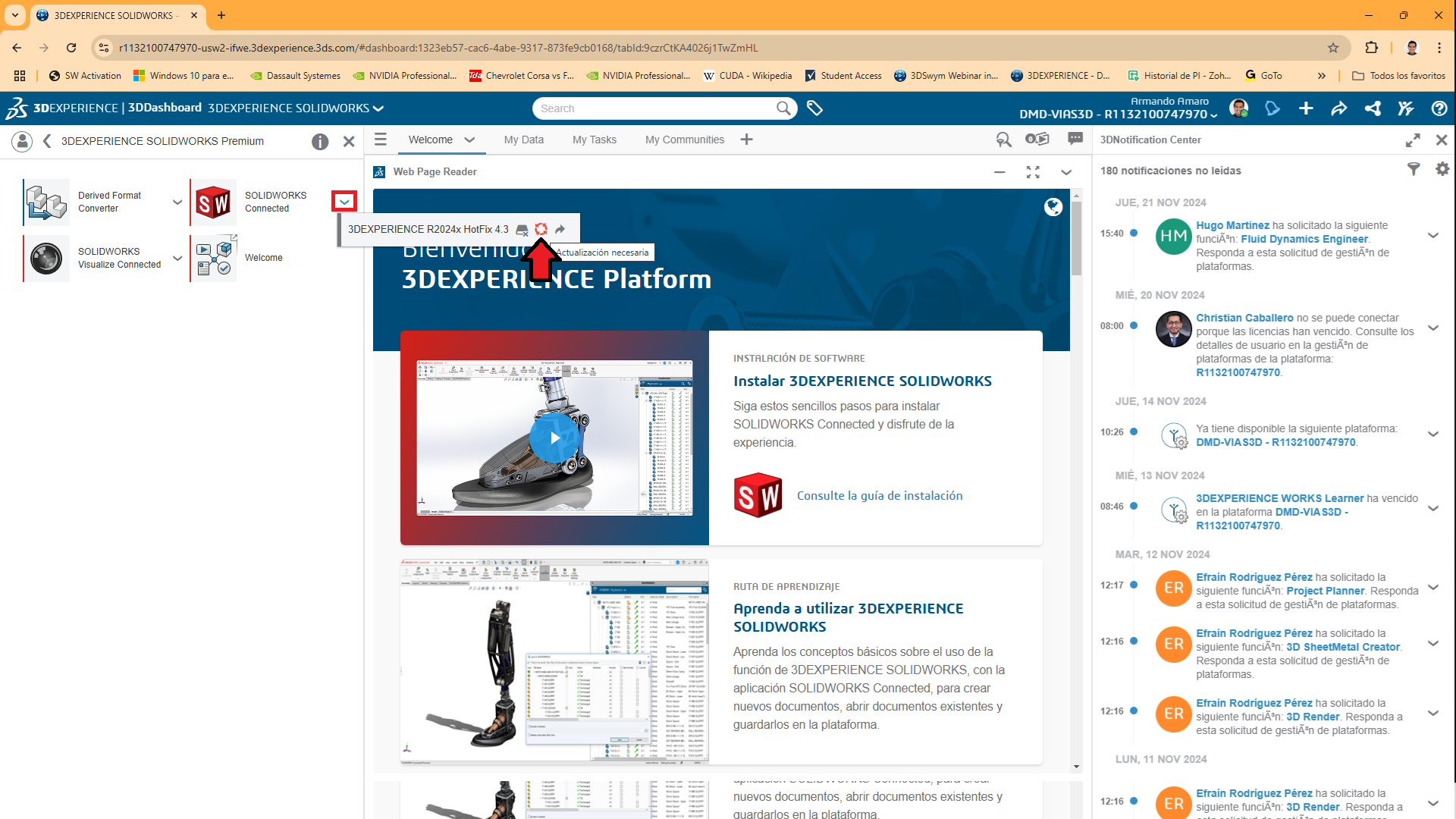Open notification filter funnel icon
The width and height of the screenshot is (1456, 819).
coord(1414,169)
